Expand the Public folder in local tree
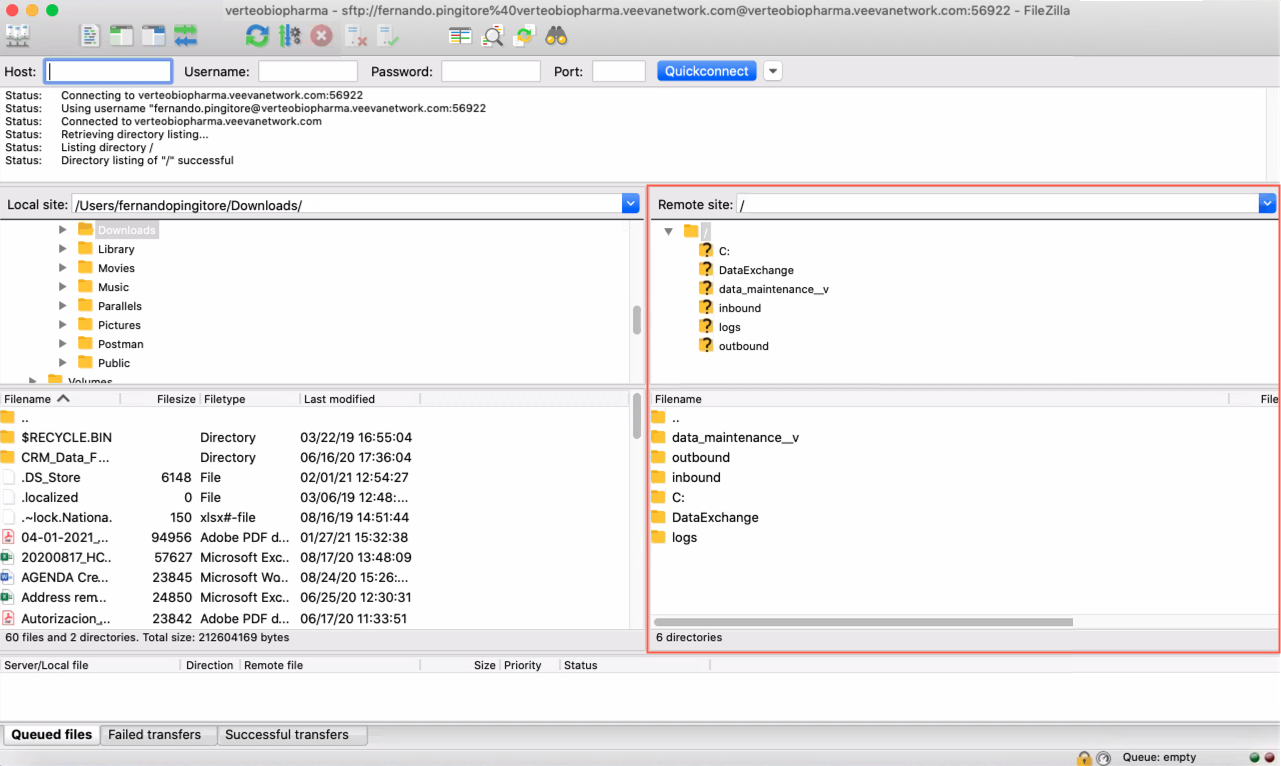Viewport: 1281px width, 766px height. coord(63,363)
